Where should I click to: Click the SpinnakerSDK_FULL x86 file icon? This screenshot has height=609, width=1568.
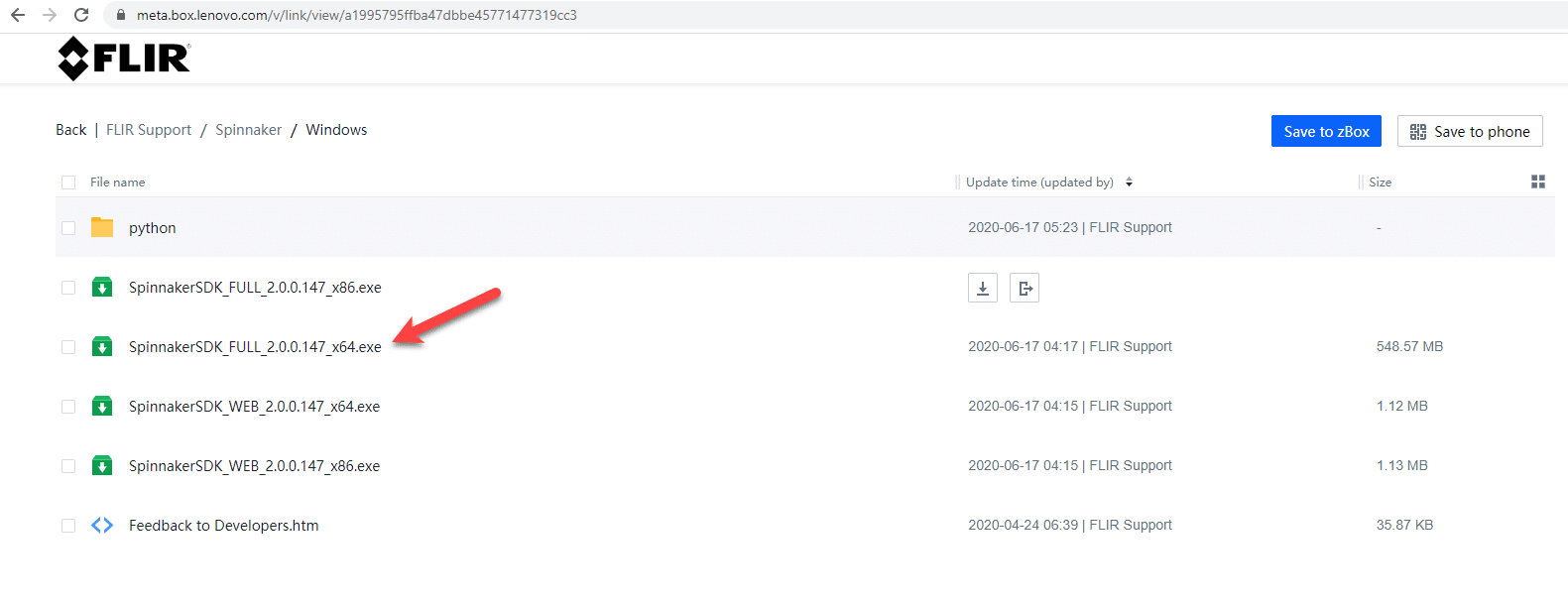coord(102,287)
